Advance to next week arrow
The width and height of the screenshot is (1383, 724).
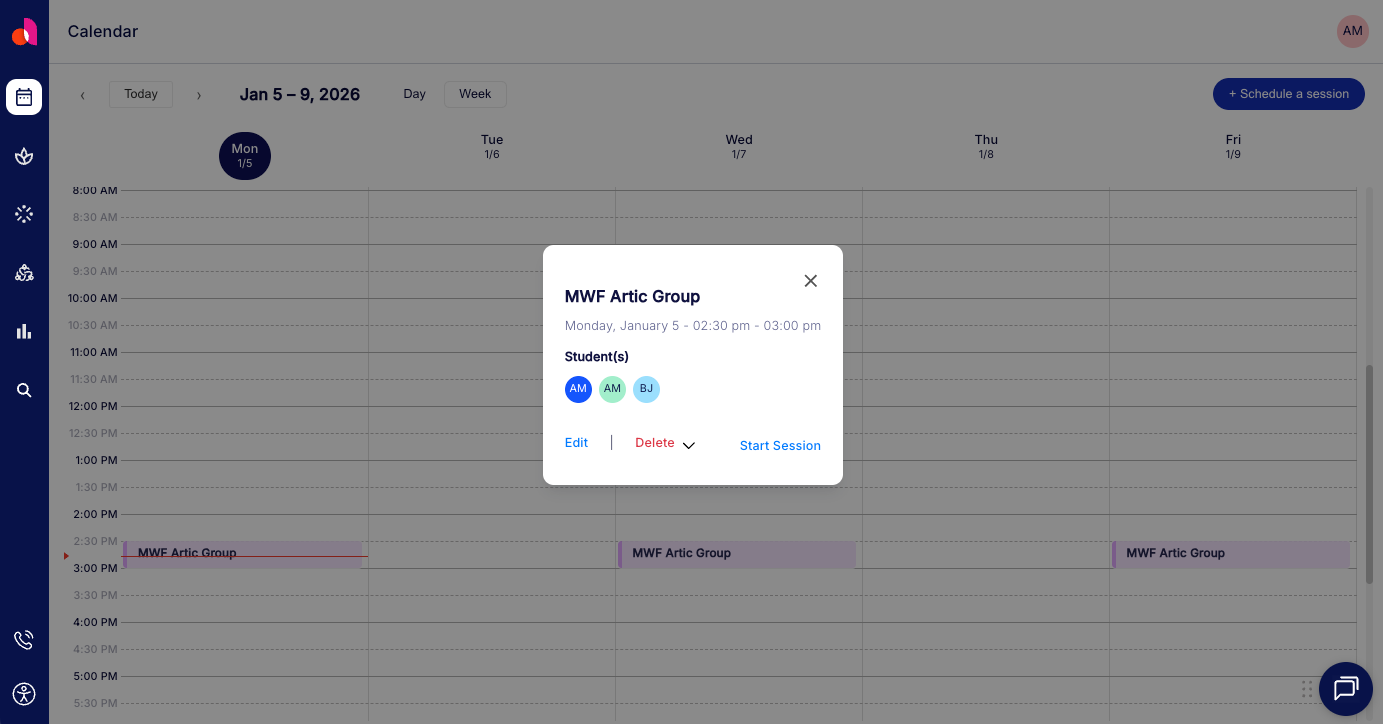coord(199,95)
